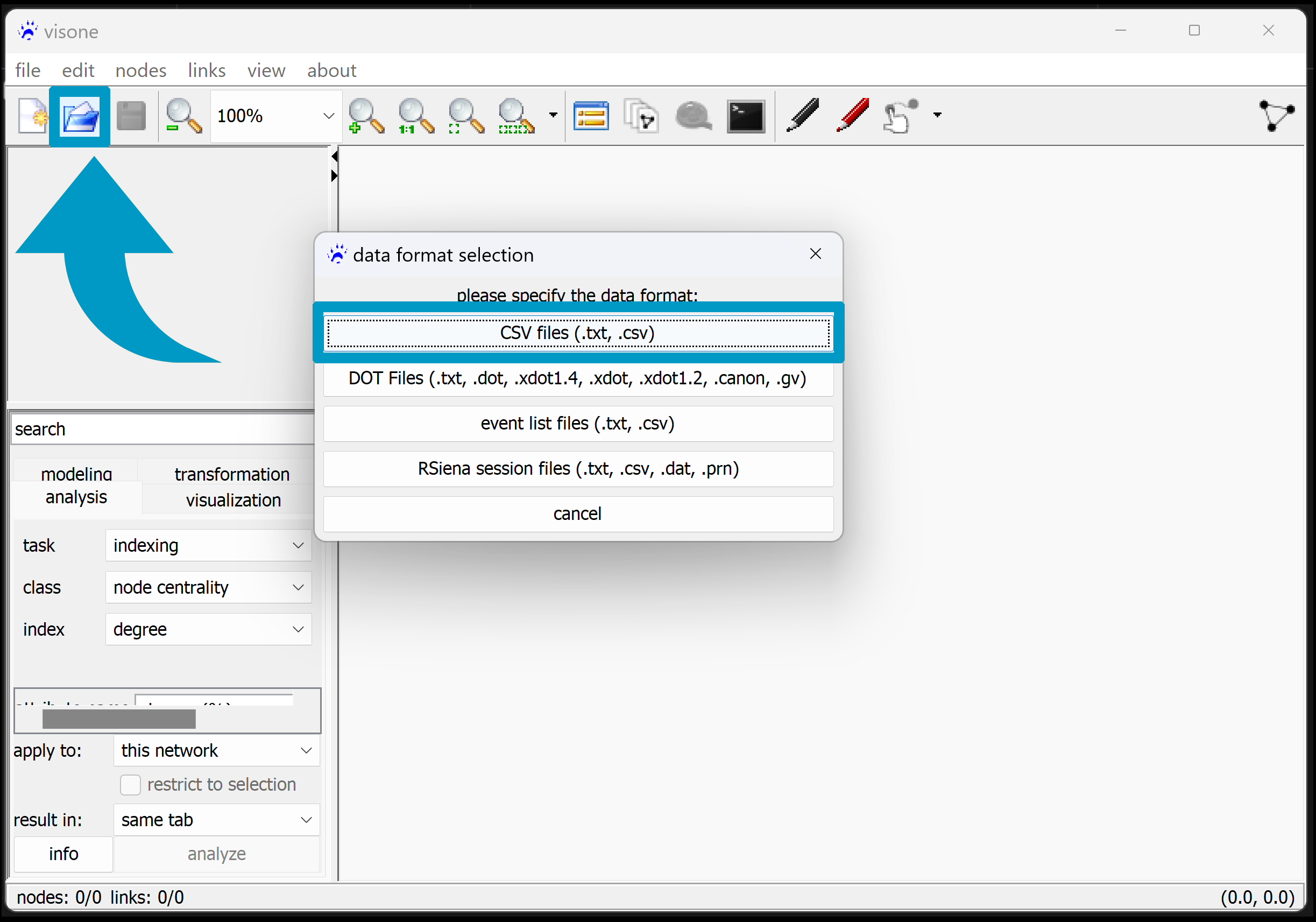Screen dimensions: 1316x922
Task: Open the class dropdown showing node centrality
Action: click(209, 587)
